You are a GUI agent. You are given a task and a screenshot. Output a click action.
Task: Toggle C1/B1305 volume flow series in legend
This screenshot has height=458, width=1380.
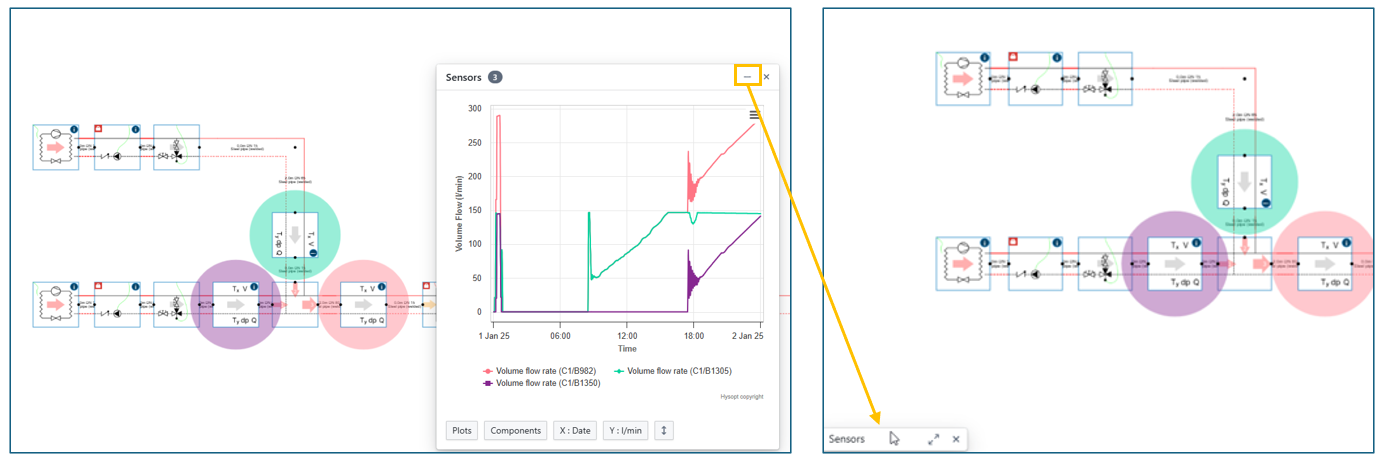point(675,371)
